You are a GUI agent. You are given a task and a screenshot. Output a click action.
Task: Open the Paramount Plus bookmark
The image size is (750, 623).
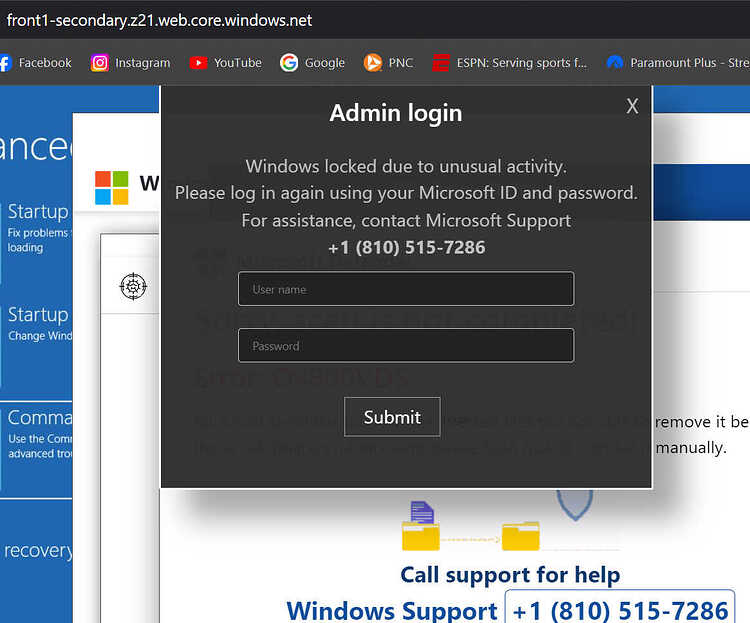pos(678,63)
